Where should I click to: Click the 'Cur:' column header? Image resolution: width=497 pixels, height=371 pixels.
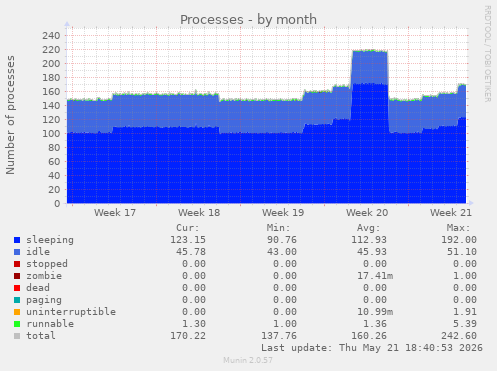point(188,228)
